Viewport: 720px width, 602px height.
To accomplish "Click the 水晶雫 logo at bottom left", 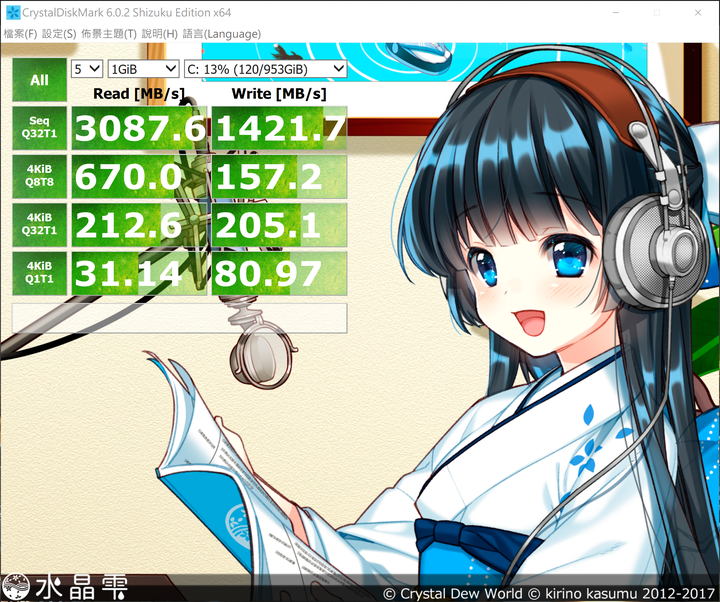I will pyautogui.click(x=64, y=587).
